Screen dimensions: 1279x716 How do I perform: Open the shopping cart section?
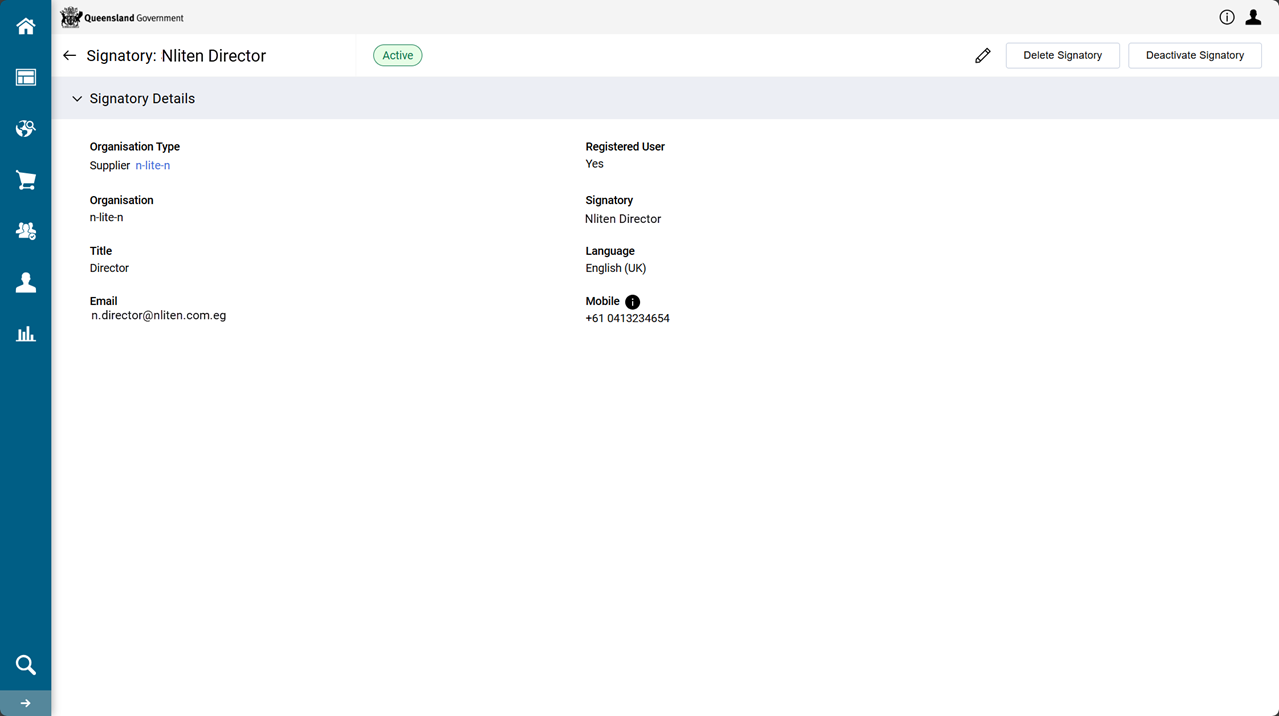pos(26,180)
